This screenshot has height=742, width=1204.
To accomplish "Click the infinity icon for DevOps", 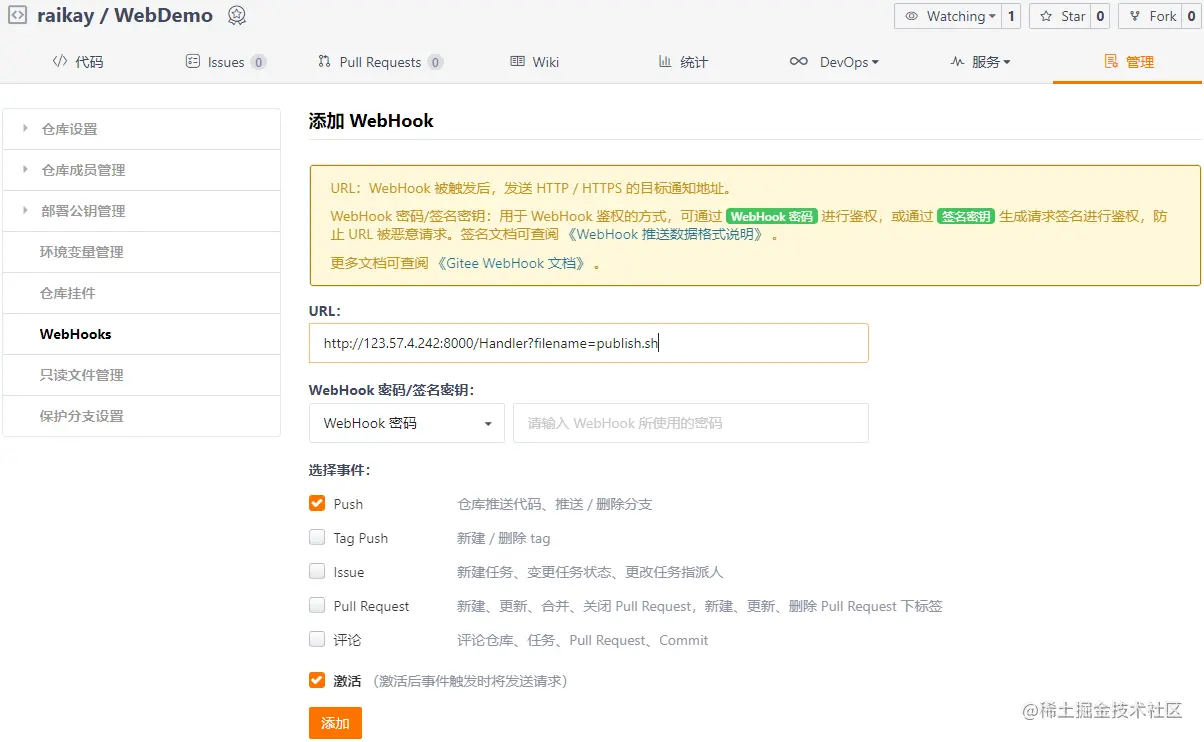I will [798, 61].
